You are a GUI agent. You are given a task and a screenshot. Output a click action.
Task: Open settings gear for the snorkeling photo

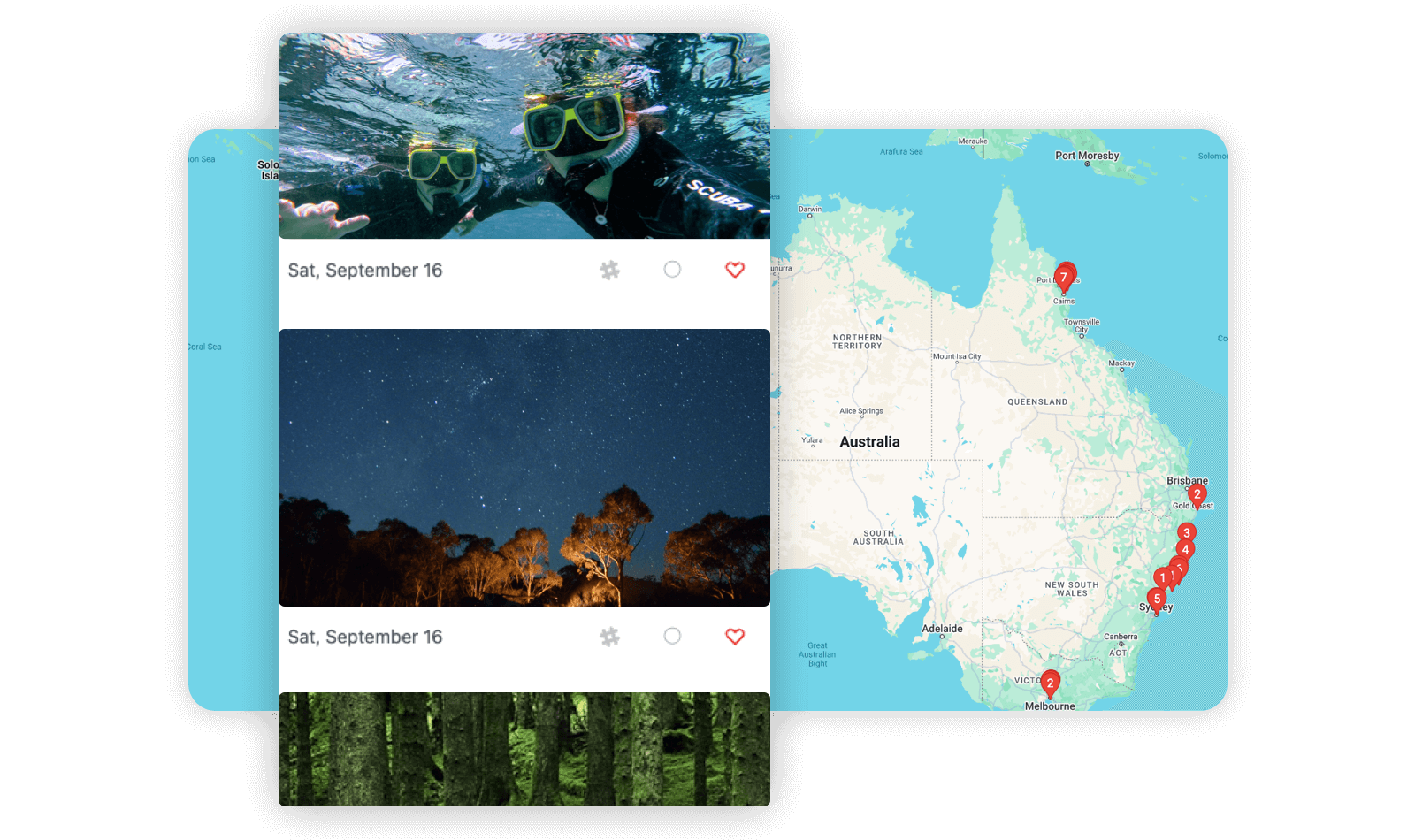pyautogui.click(x=609, y=270)
